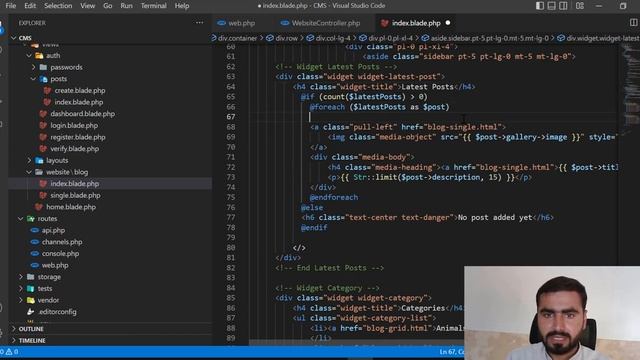The width and height of the screenshot is (640, 360).
Task: Collapse the auth folder
Action: [x=29, y=56]
